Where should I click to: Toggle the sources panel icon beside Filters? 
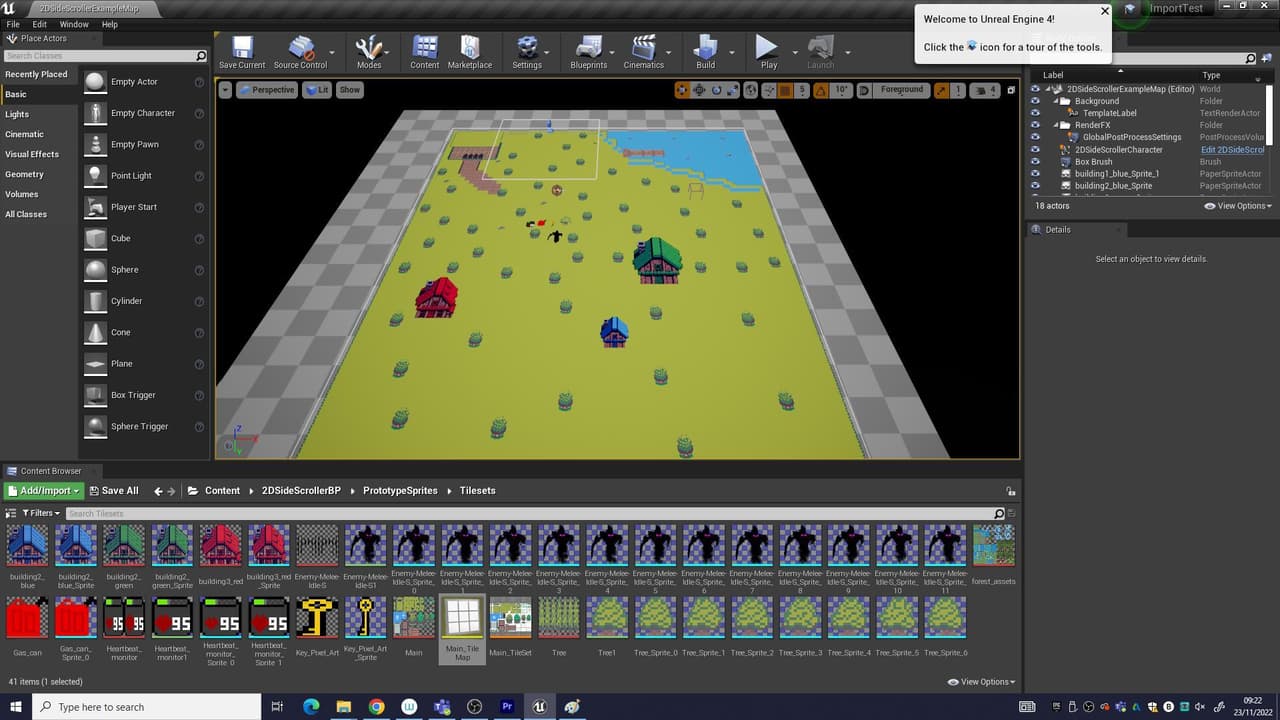click(13, 513)
